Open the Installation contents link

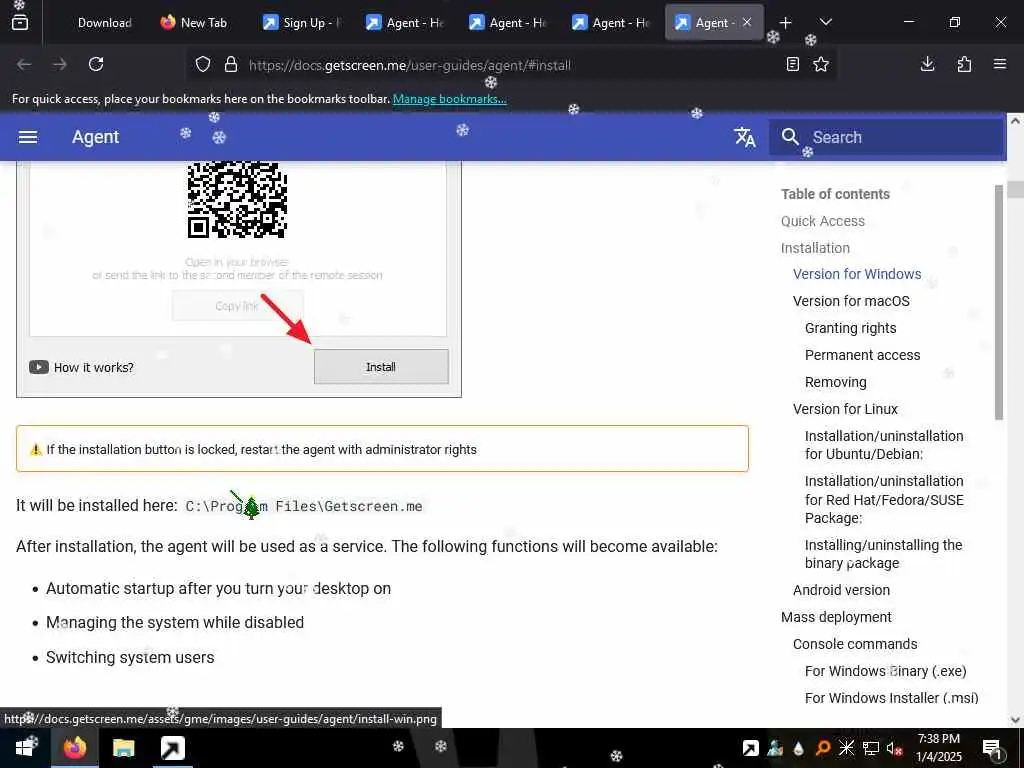pos(815,248)
